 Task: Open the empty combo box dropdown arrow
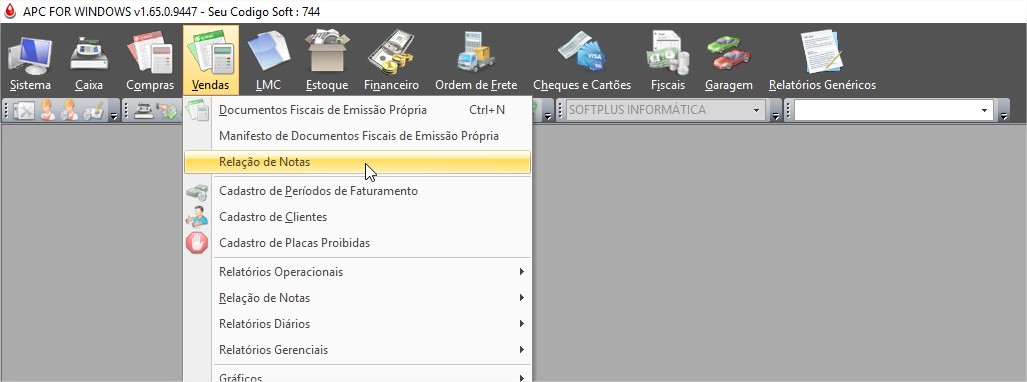pos(984,110)
